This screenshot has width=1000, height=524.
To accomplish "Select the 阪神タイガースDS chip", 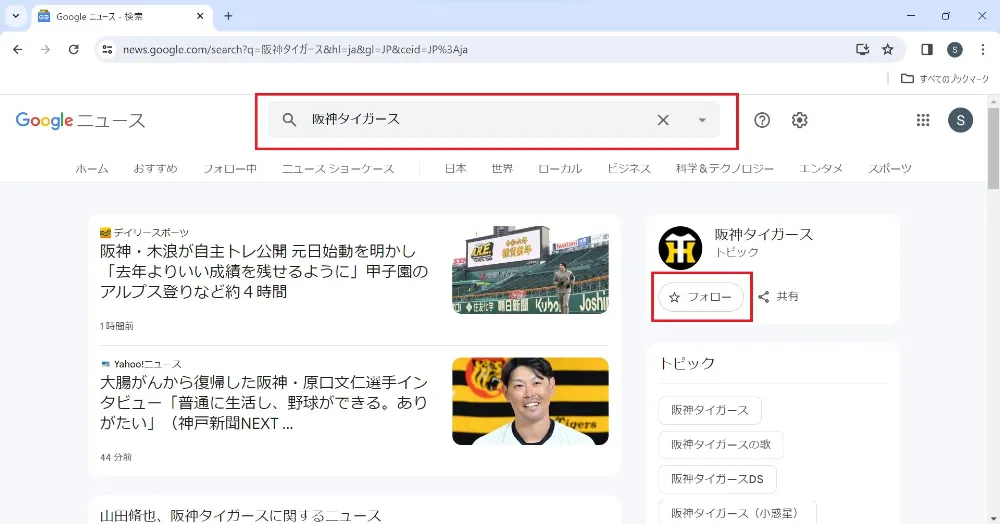I will coord(717,479).
